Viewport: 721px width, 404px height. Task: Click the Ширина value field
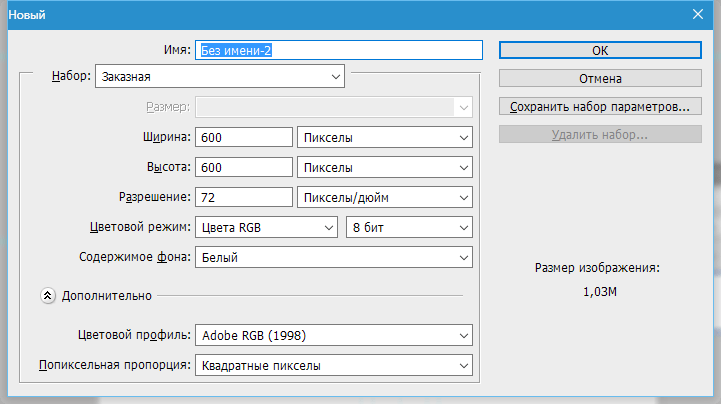(244, 137)
